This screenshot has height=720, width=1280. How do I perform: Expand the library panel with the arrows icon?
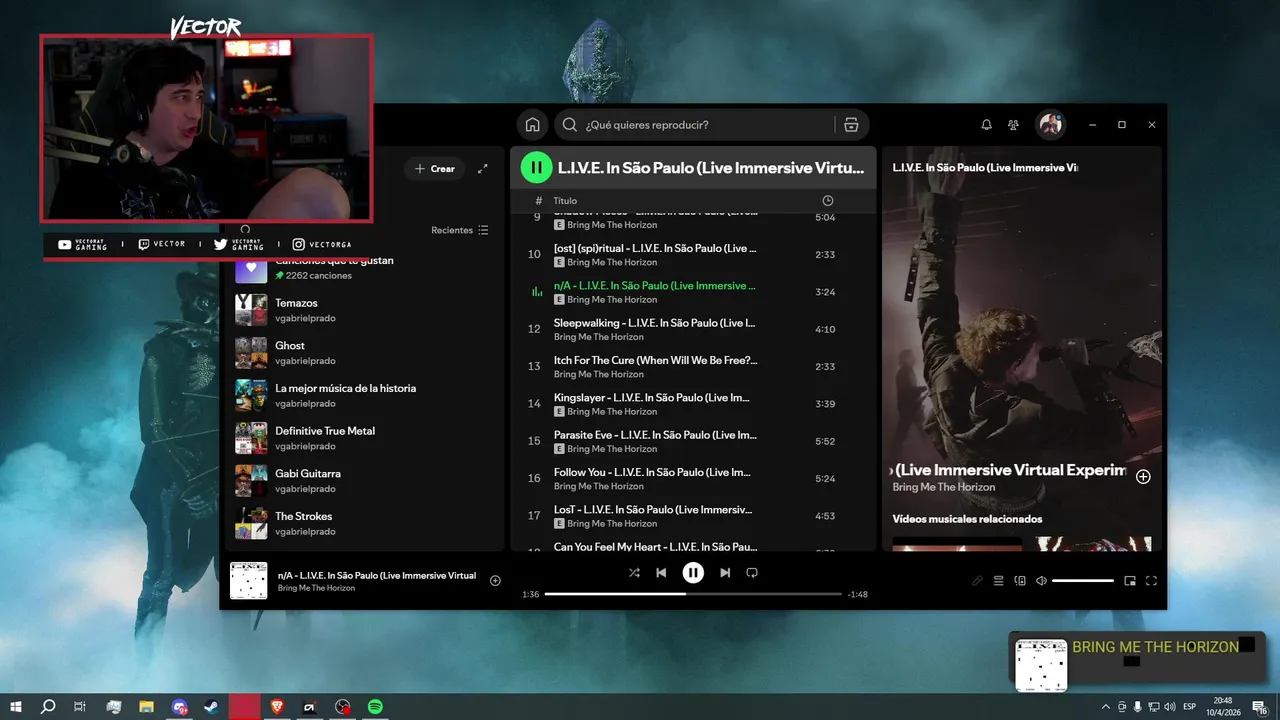pos(483,169)
